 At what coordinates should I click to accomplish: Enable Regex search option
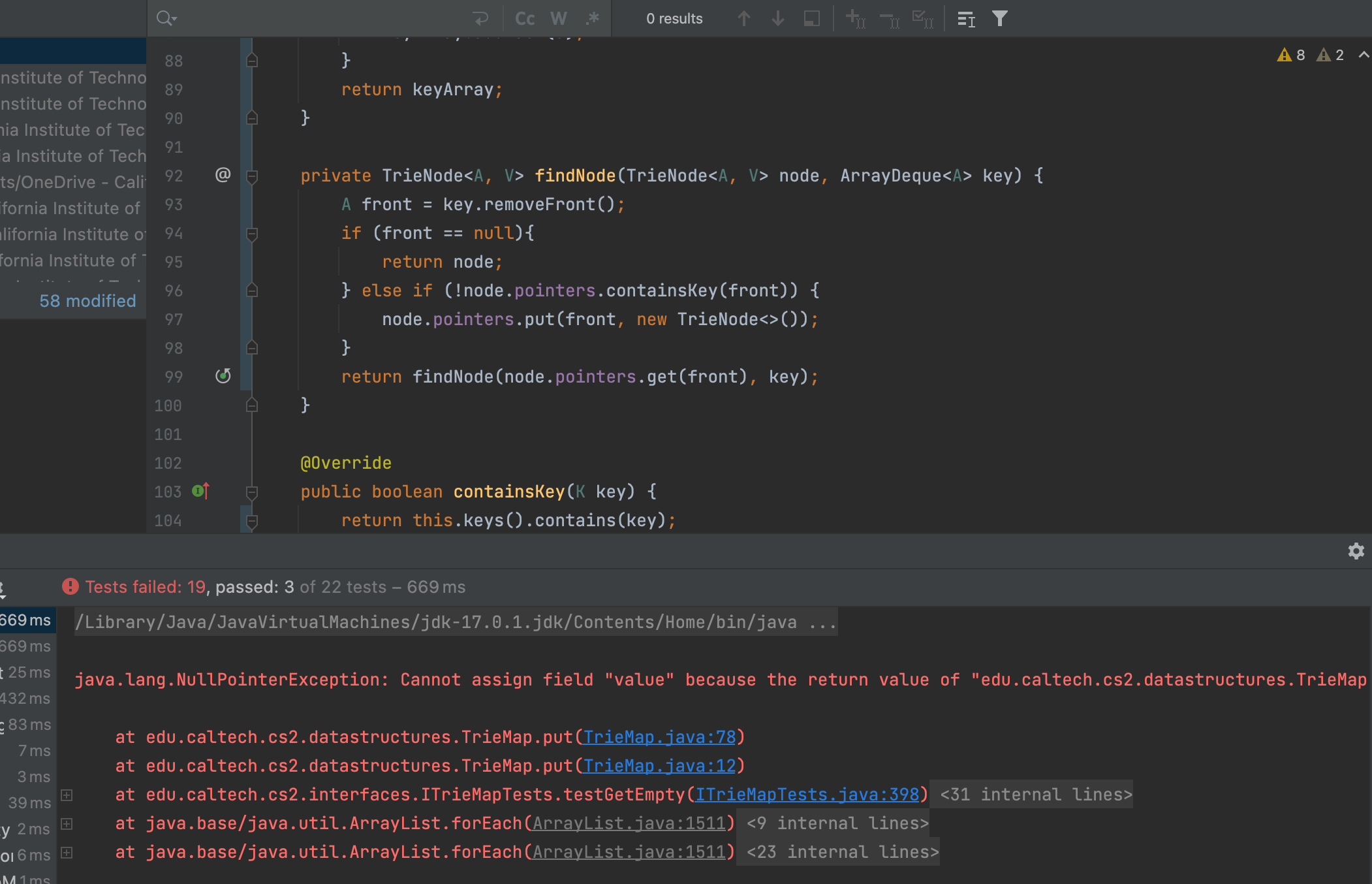(593, 18)
